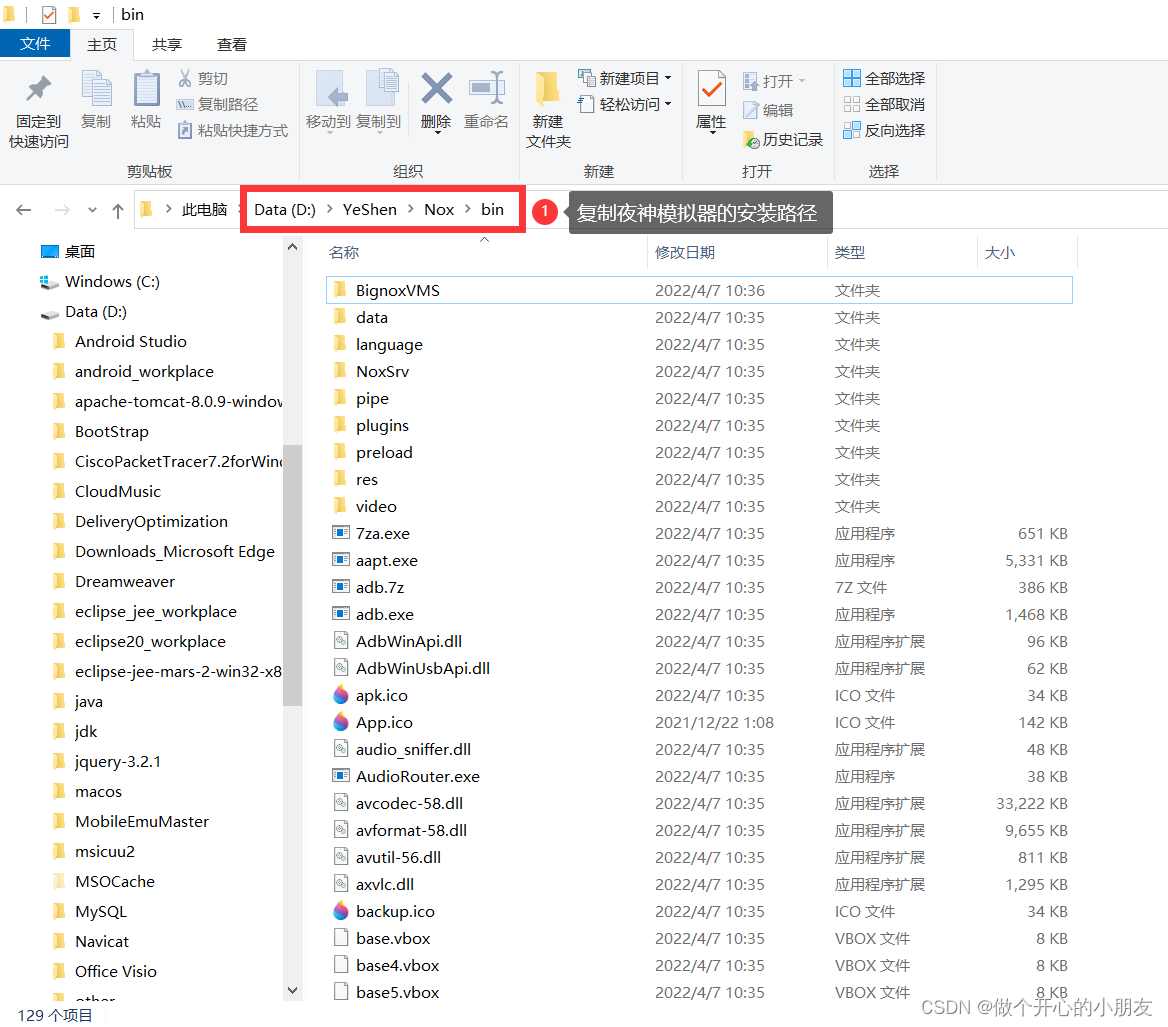Image resolution: width=1168 pixels, height=1027 pixels.
Task: Click sidebar scrollbar down arrow
Action: point(292,990)
